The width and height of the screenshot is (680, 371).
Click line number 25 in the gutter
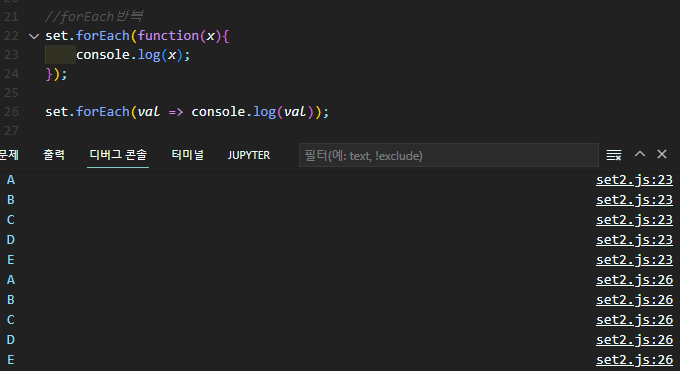coord(11,93)
